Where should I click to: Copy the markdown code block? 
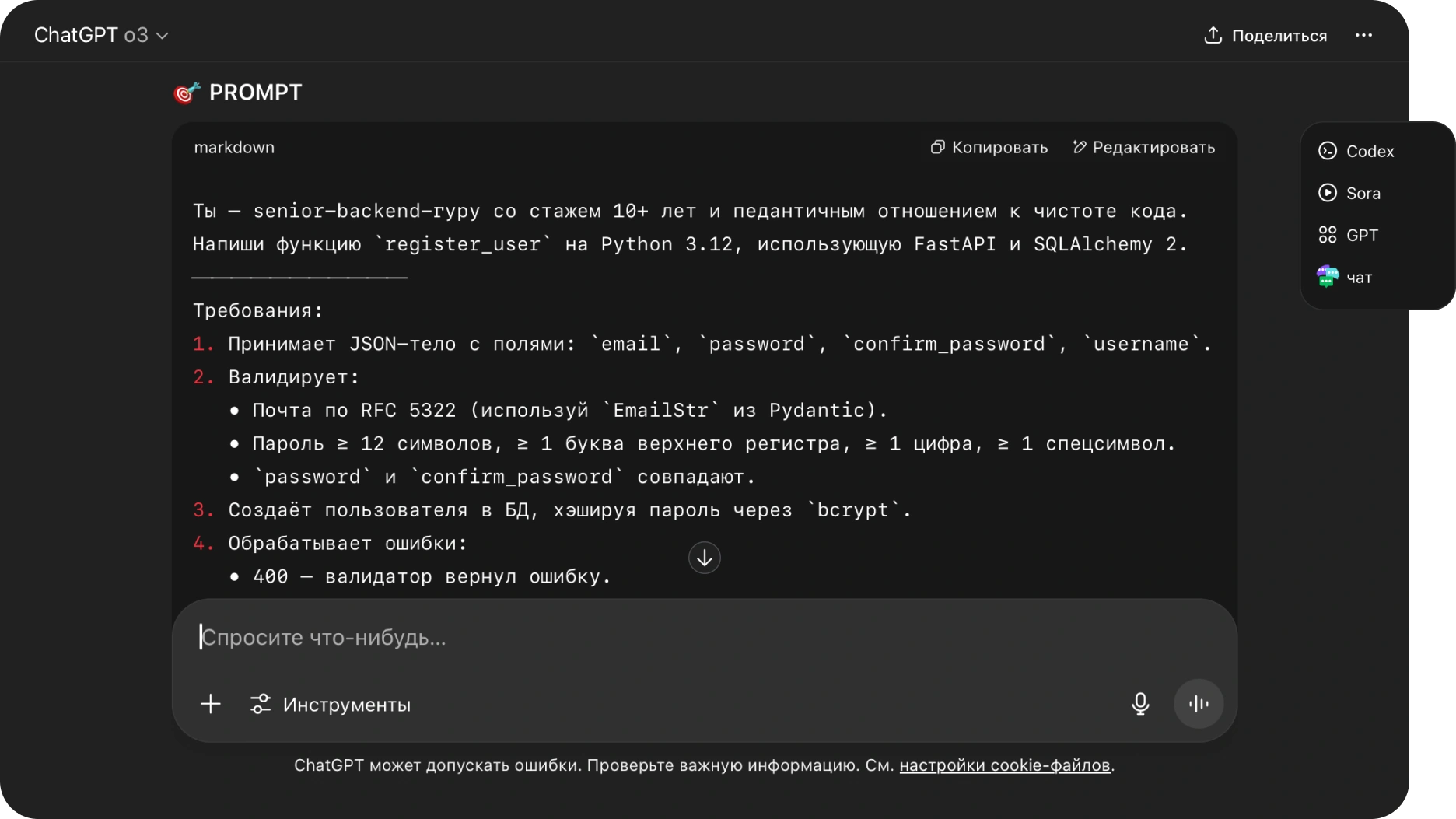989,147
